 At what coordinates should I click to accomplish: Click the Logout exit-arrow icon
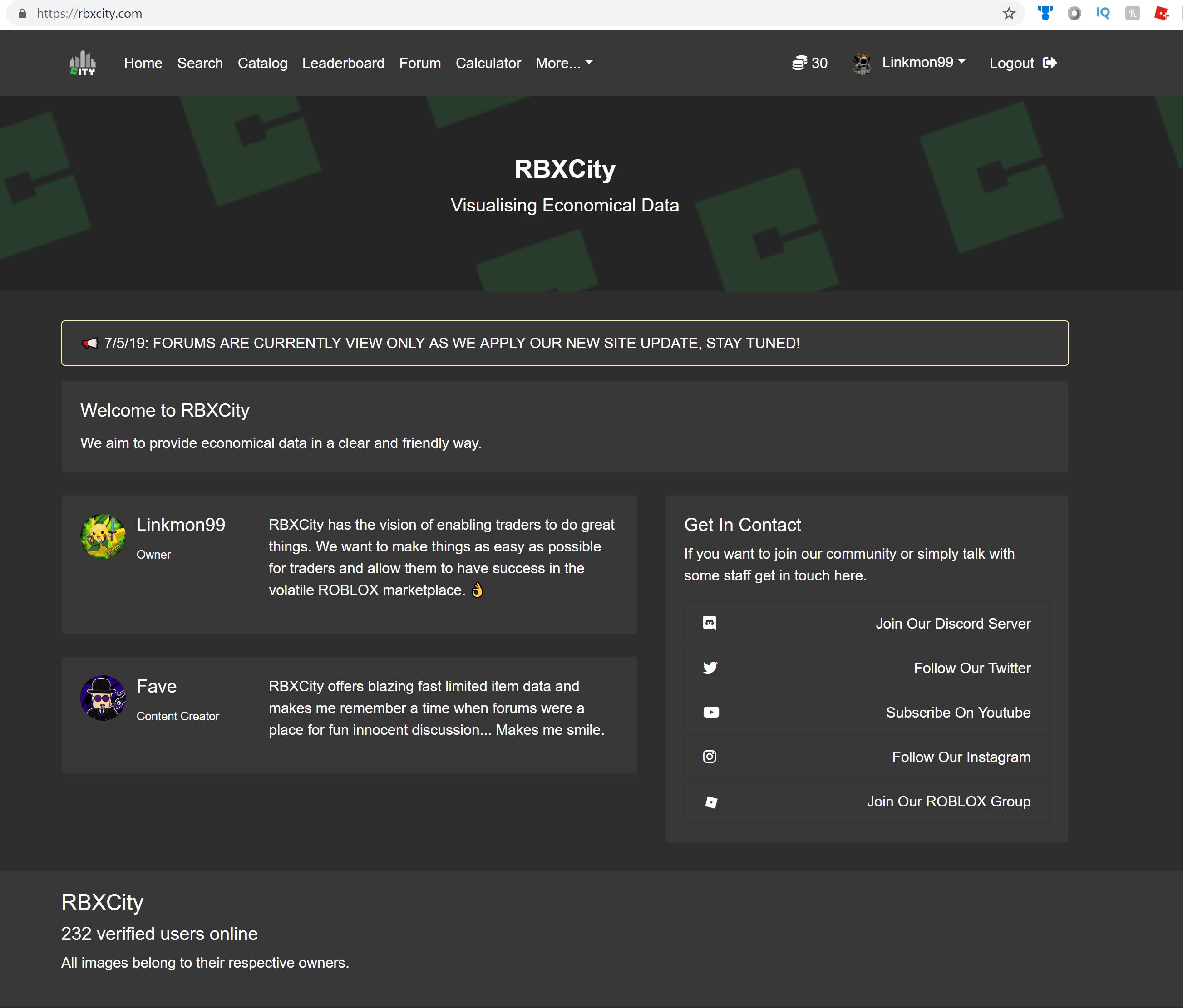(x=1050, y=63)
